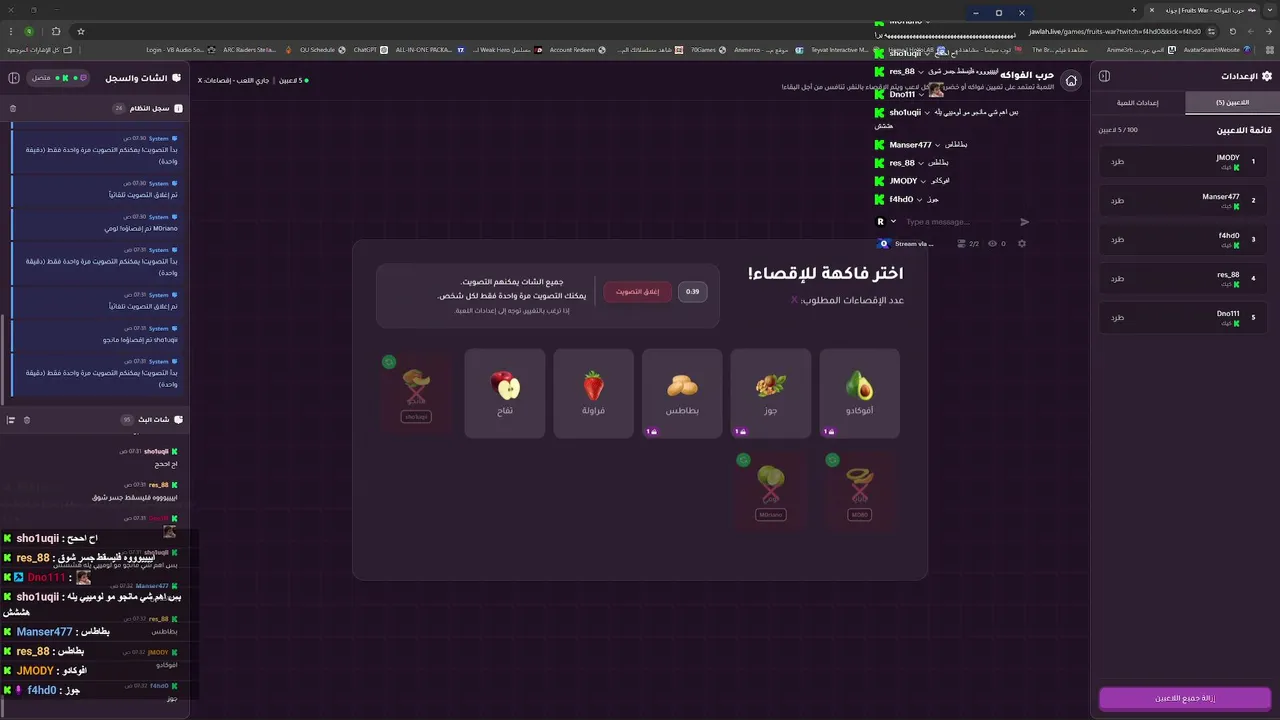Select the apple fruit card
The width and height of the screenshot is (1280, 720).
pos(505,393)
